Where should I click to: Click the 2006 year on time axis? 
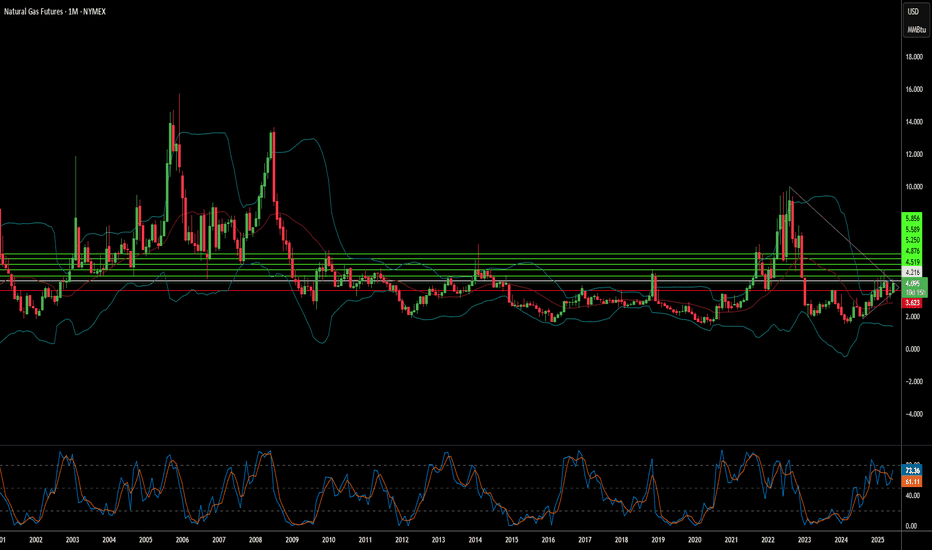click(182, 540)
